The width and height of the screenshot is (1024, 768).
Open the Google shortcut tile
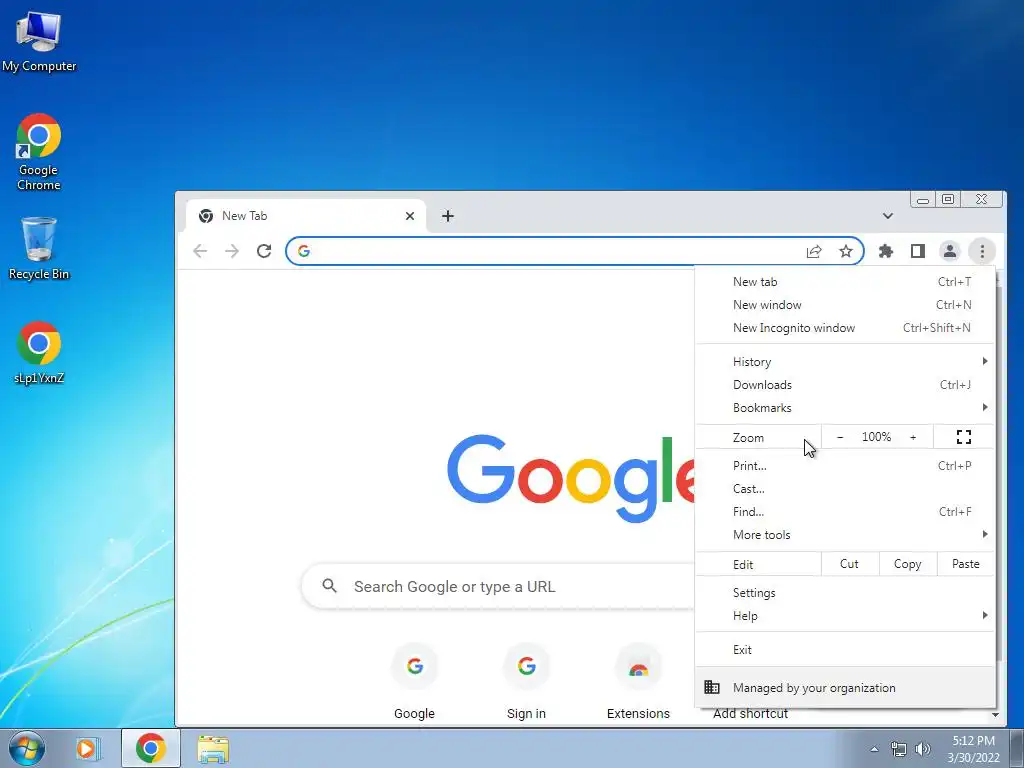(x=414, y=682)
